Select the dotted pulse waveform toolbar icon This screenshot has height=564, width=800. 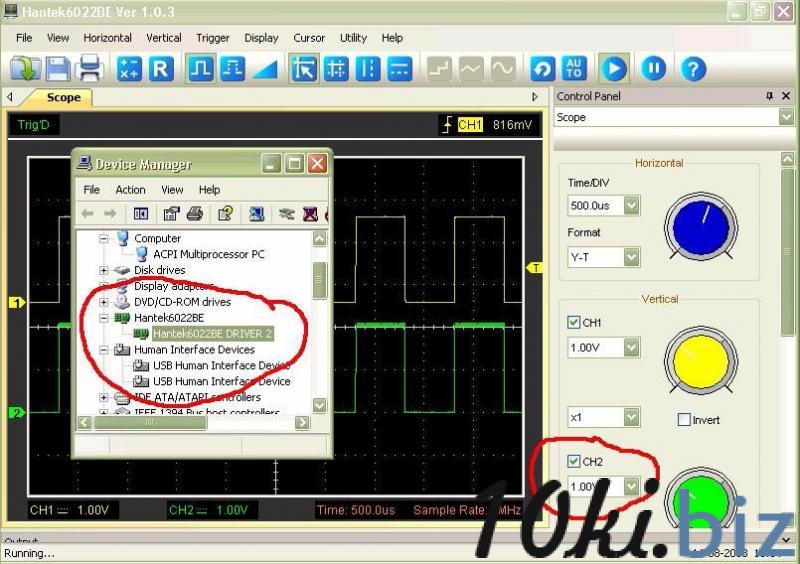pos(233,68)
